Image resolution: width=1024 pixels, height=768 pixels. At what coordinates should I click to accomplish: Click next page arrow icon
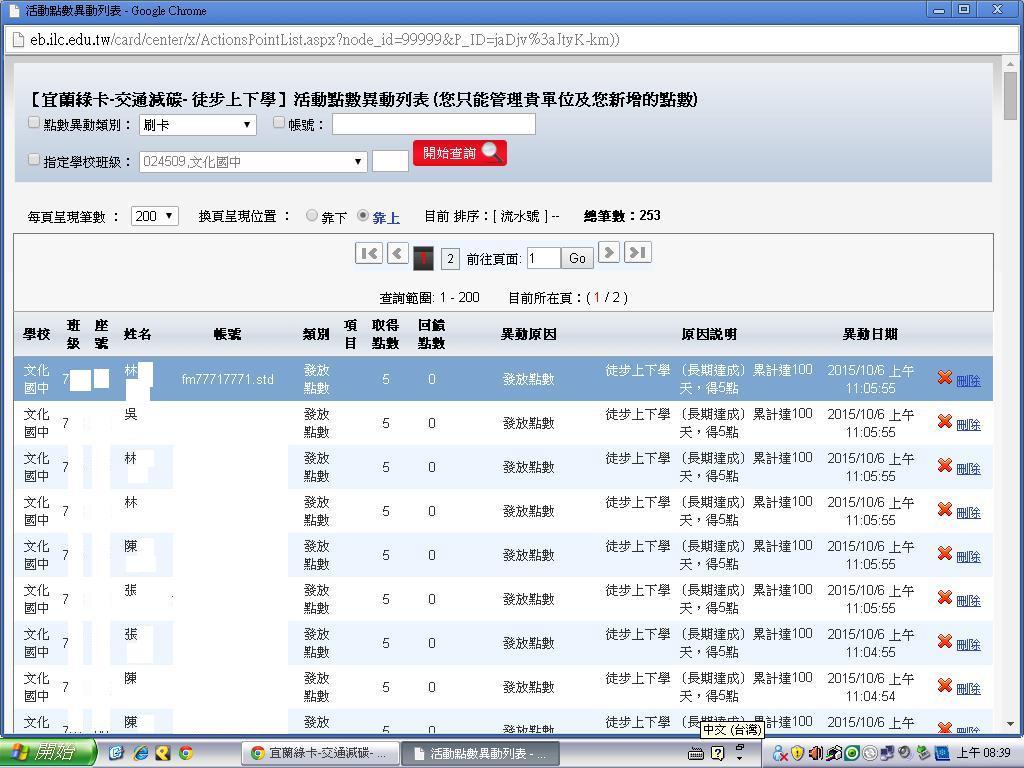click(x=608, y=253)
